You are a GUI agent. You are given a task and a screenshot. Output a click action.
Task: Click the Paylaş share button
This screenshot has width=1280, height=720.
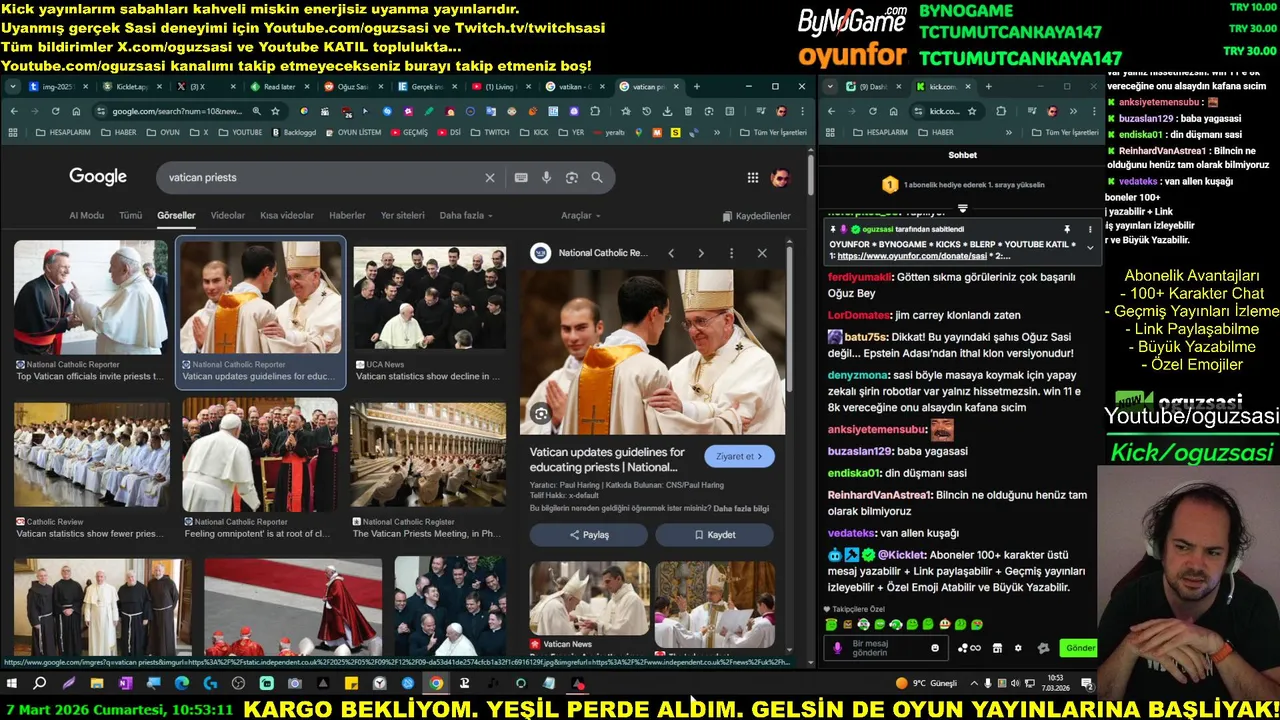[589, 535]
